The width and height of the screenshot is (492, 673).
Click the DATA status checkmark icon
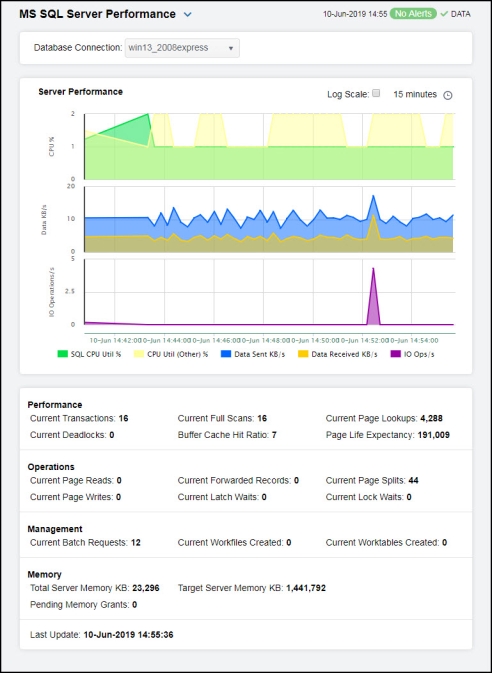point(444,14)
